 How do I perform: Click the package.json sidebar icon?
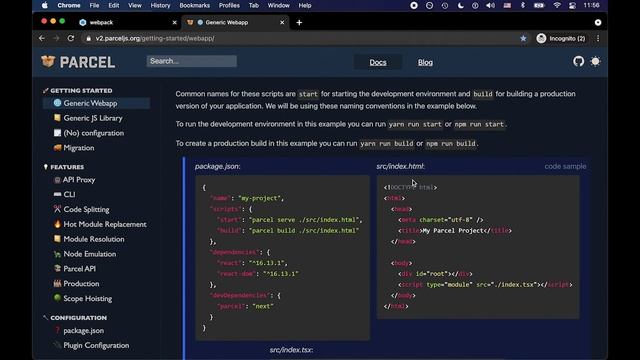tap(58, 330)
